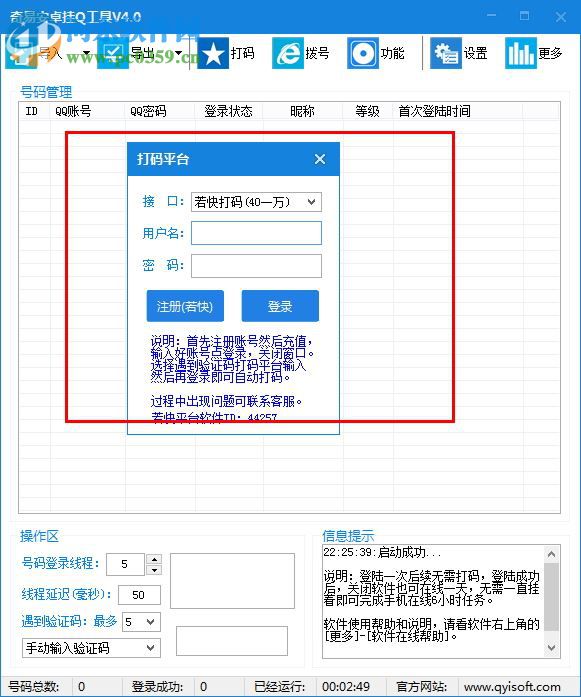The image size is (581, 697).
Task: Open the 接口 platform dropdown
Action: click(x=256, y=202)
